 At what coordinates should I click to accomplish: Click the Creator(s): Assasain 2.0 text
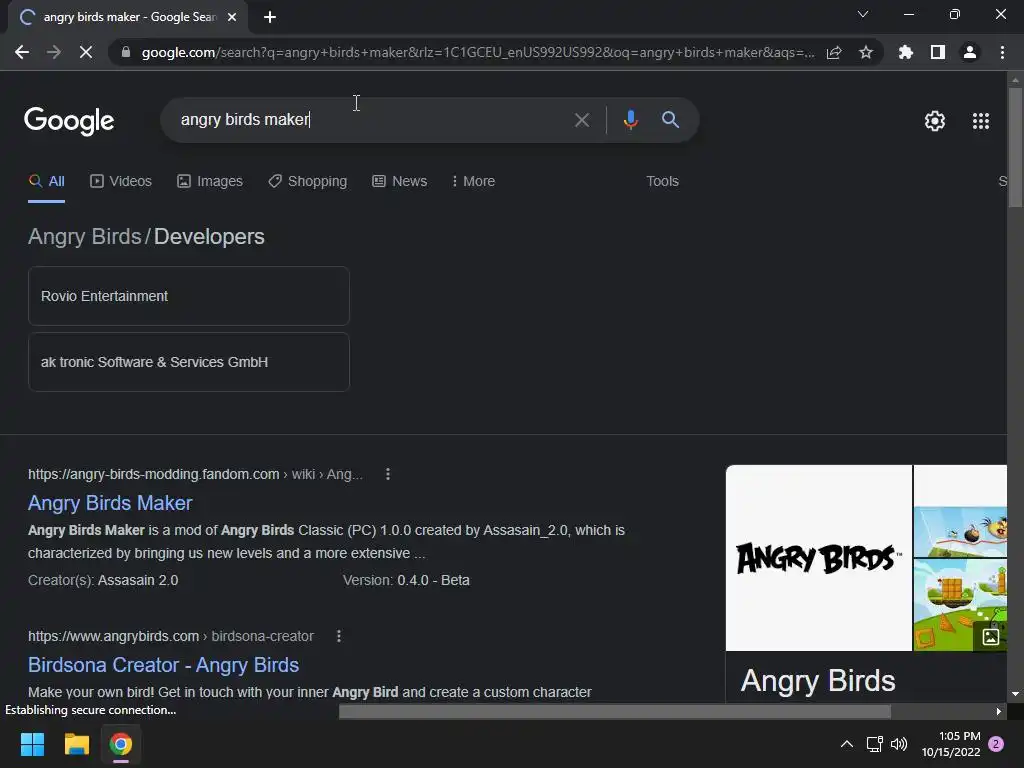pos(103,580)
